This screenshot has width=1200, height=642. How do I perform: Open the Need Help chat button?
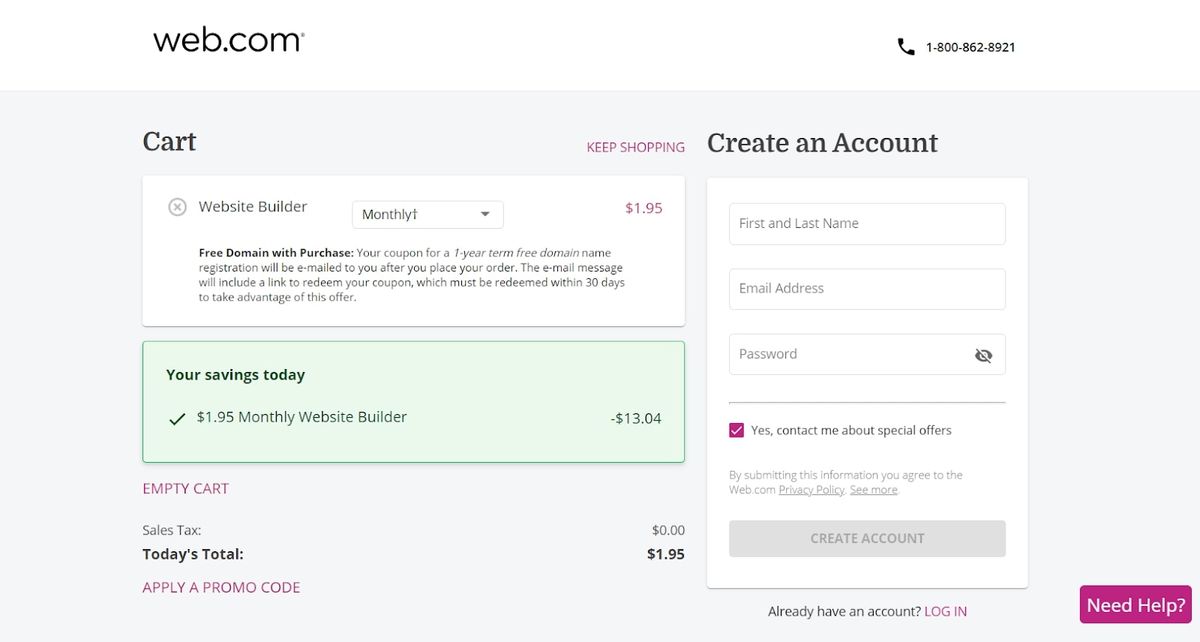click(x=1134, y=604)
